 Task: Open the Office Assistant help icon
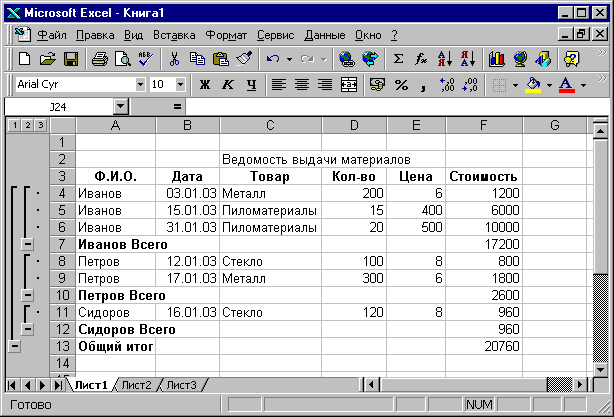coord(572,60)
